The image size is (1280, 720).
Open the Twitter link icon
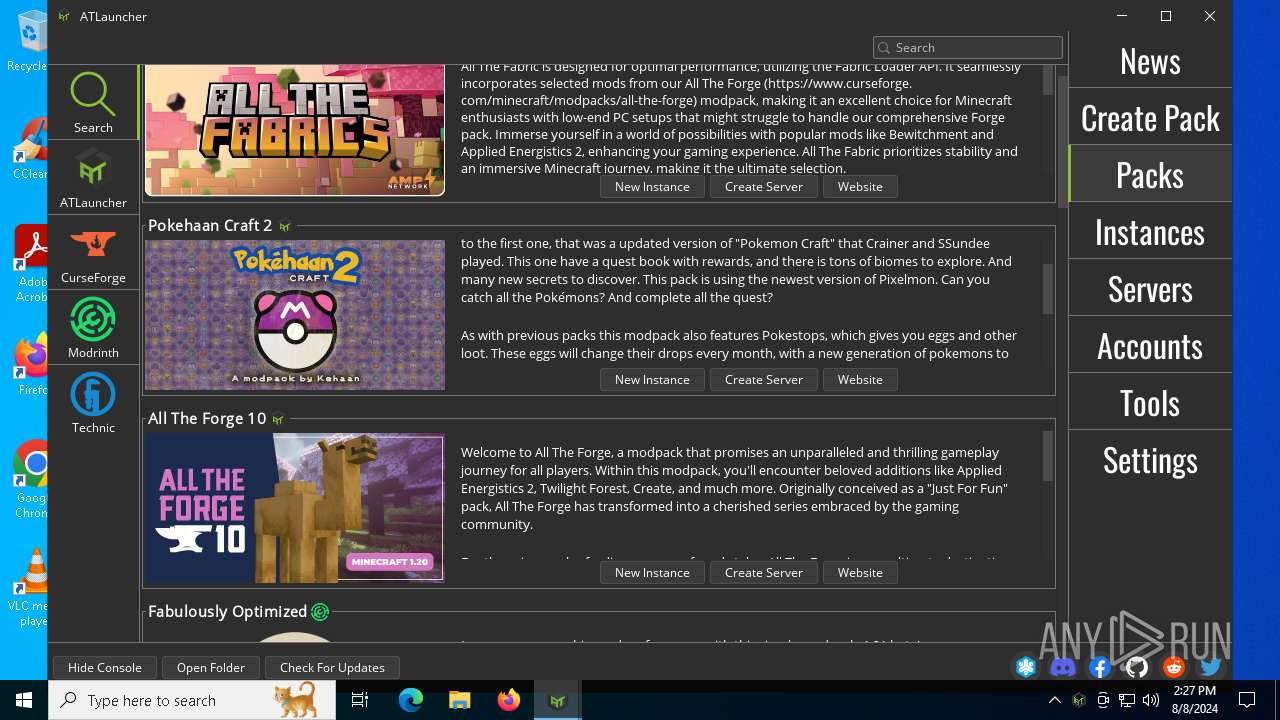[x=1211, y=667]
